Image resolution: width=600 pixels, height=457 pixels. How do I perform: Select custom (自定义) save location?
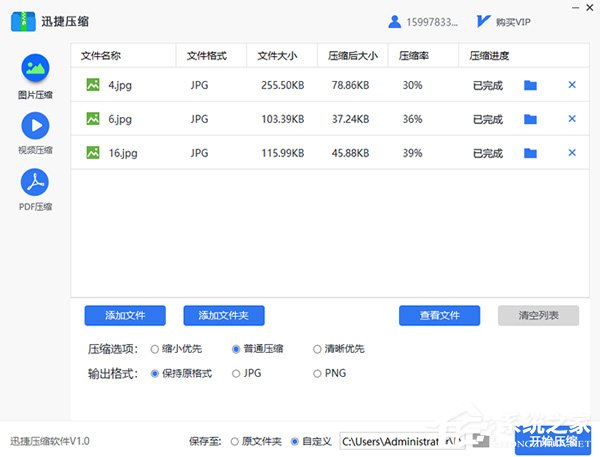(295, 442)
